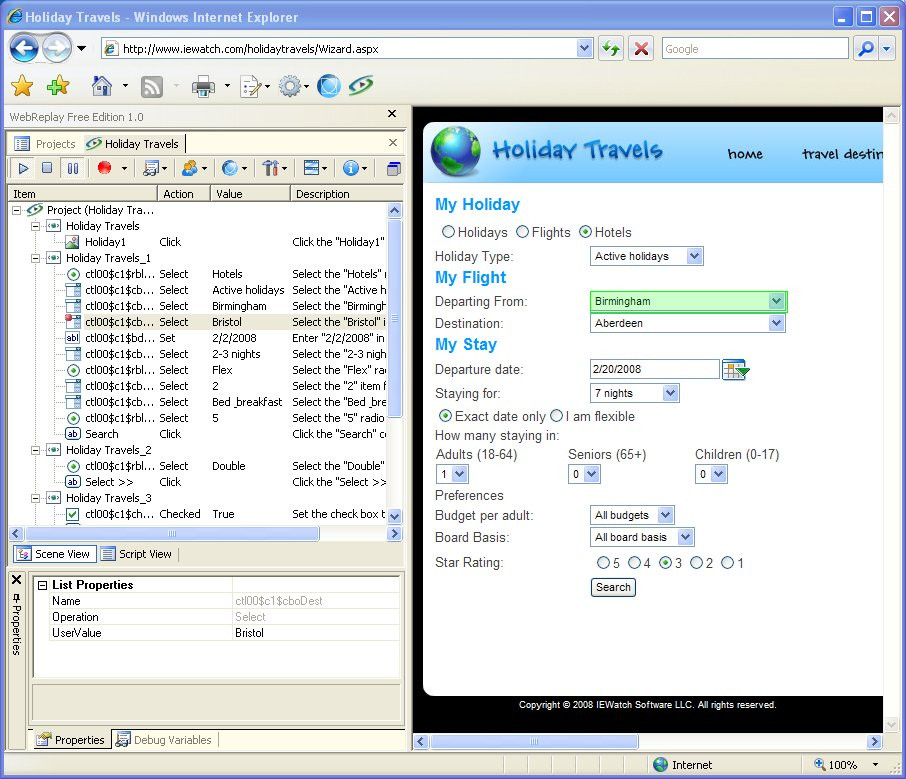Expand the Staying for nights dropdown
906x779 pixels.
point(670,393)
